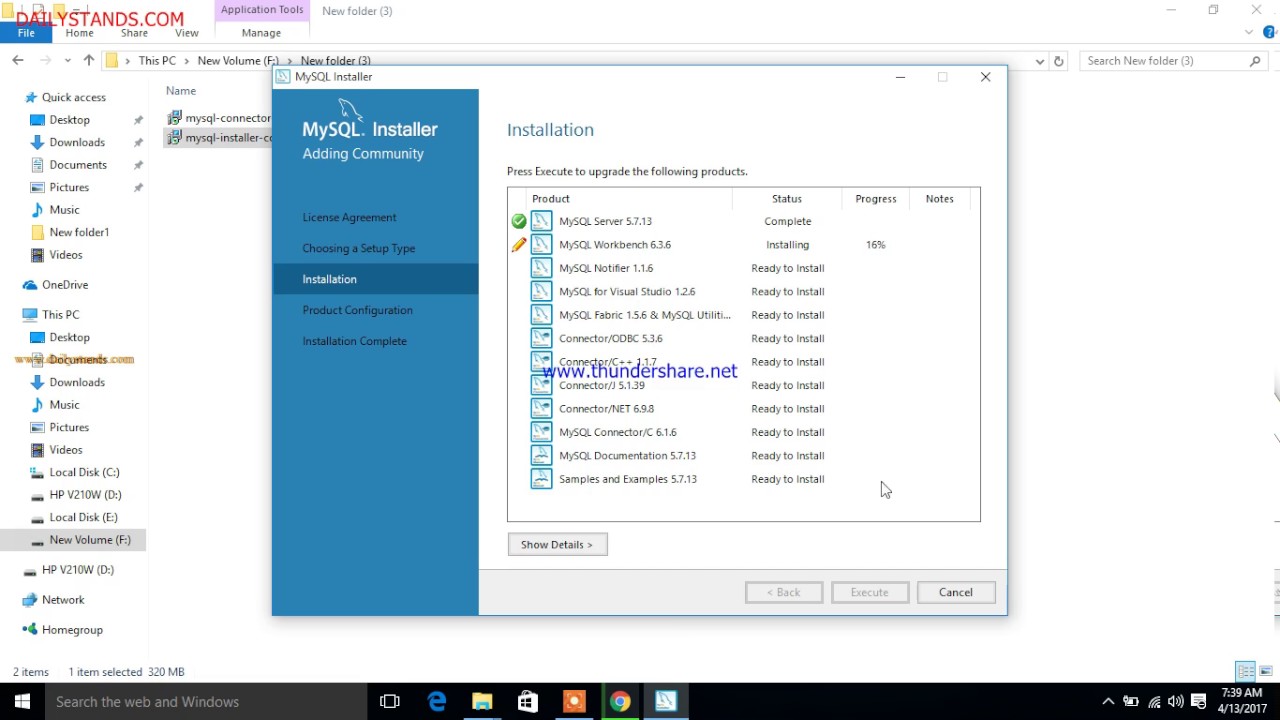Open the recent locations dropdown arrow
Viewport: 1280px width, 720px height.
coord(68,61)
